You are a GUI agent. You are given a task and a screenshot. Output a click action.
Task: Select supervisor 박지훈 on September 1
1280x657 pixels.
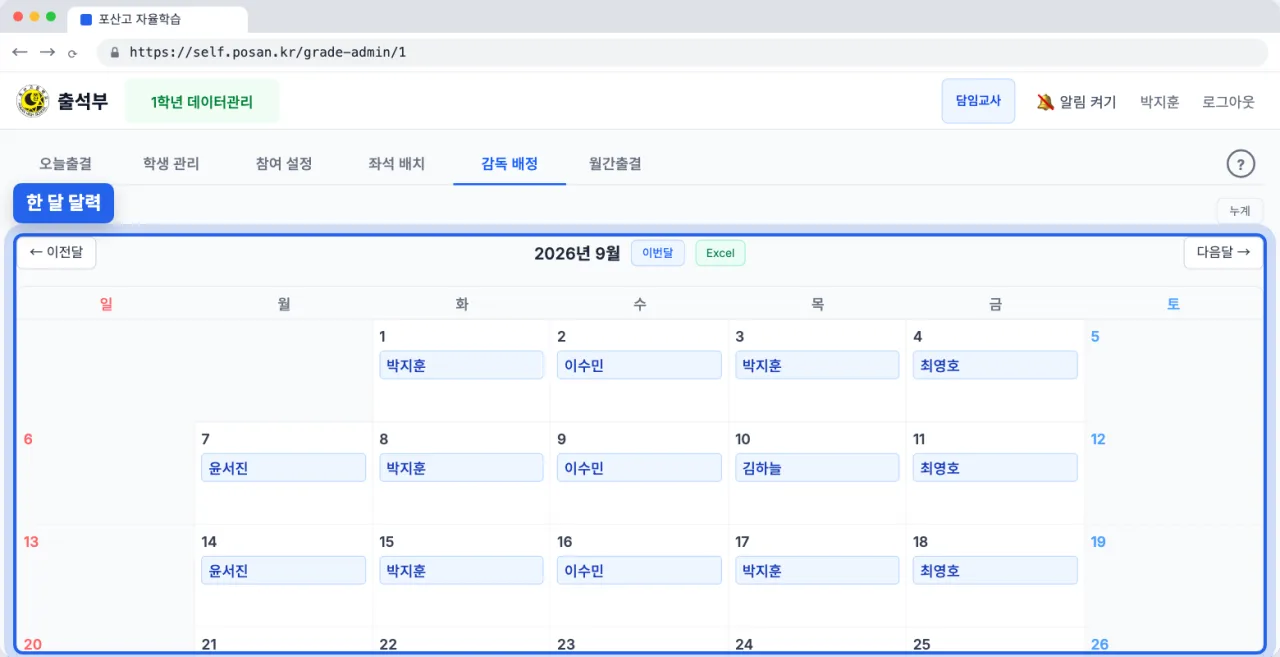(x=461, y=365)
